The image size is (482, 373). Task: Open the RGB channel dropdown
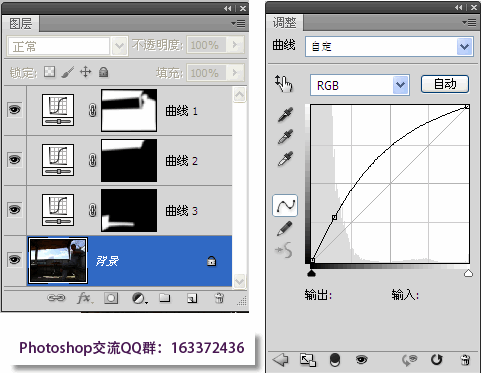pos(360,85)
